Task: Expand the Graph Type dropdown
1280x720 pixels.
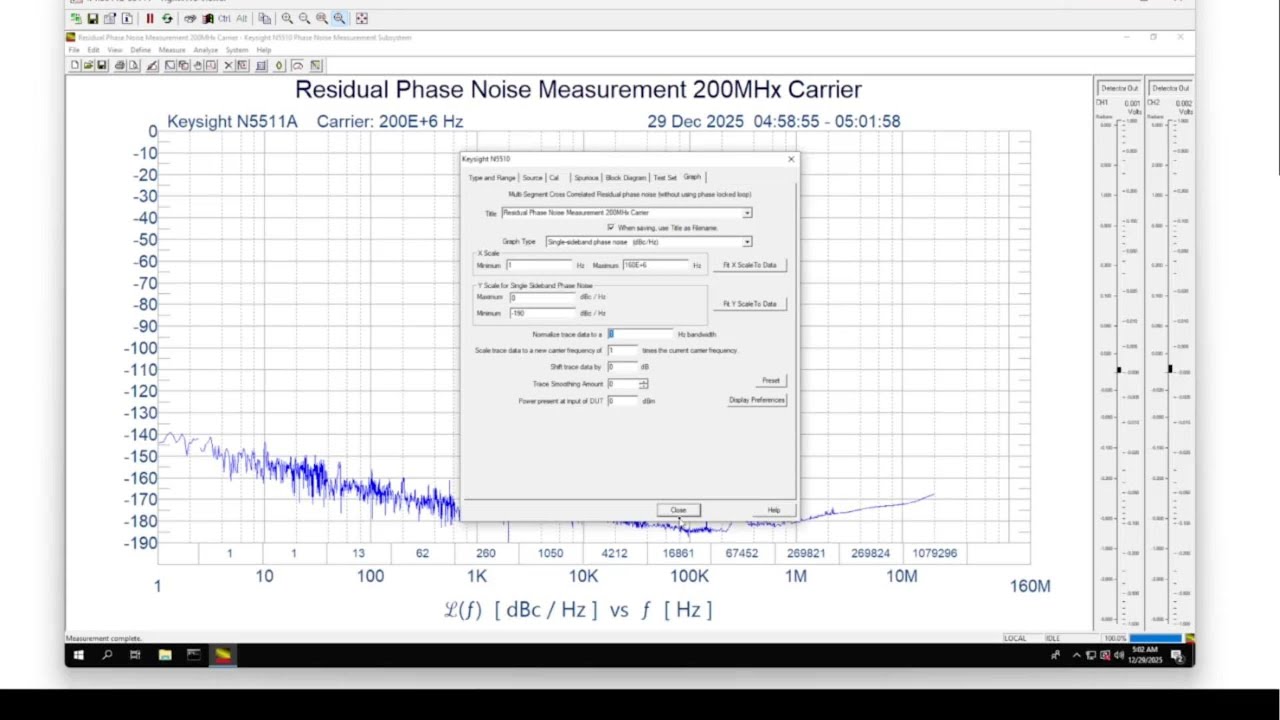Action: [746, 242]
